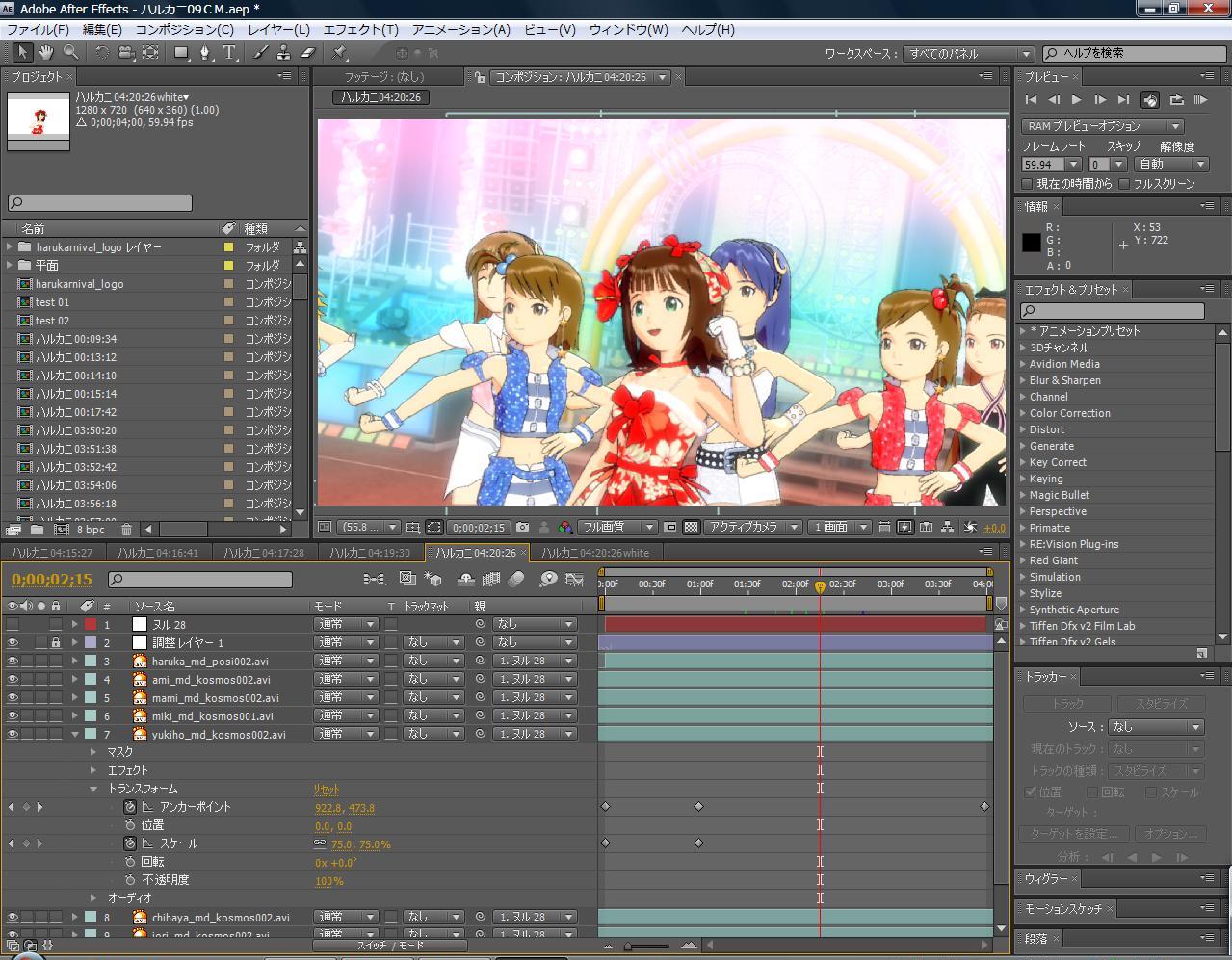Enable the フルスクリーン checkbox

pyautogui.click(x=1124, y=184)
